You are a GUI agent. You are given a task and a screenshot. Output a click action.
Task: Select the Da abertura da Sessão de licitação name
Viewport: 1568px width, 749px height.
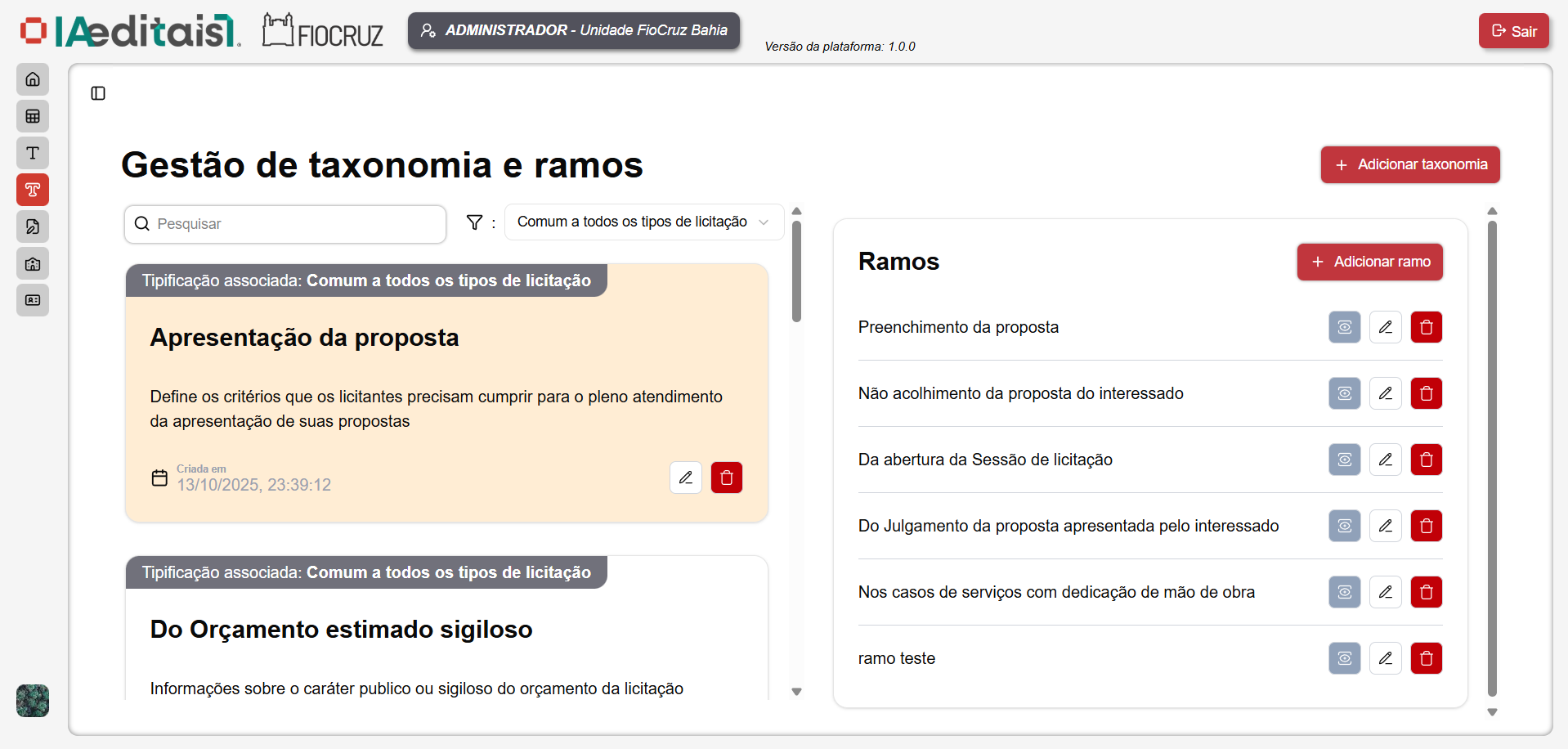(x=985, y=460)
